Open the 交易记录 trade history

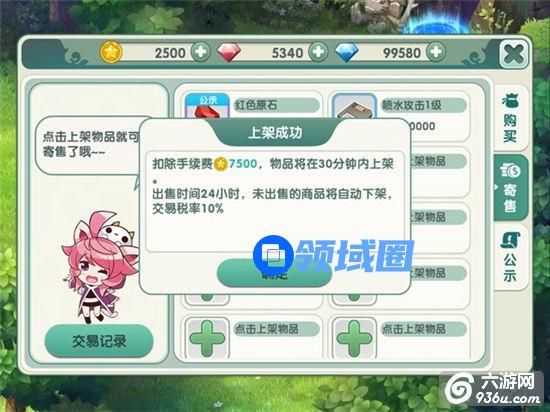[x=99, y=341]
